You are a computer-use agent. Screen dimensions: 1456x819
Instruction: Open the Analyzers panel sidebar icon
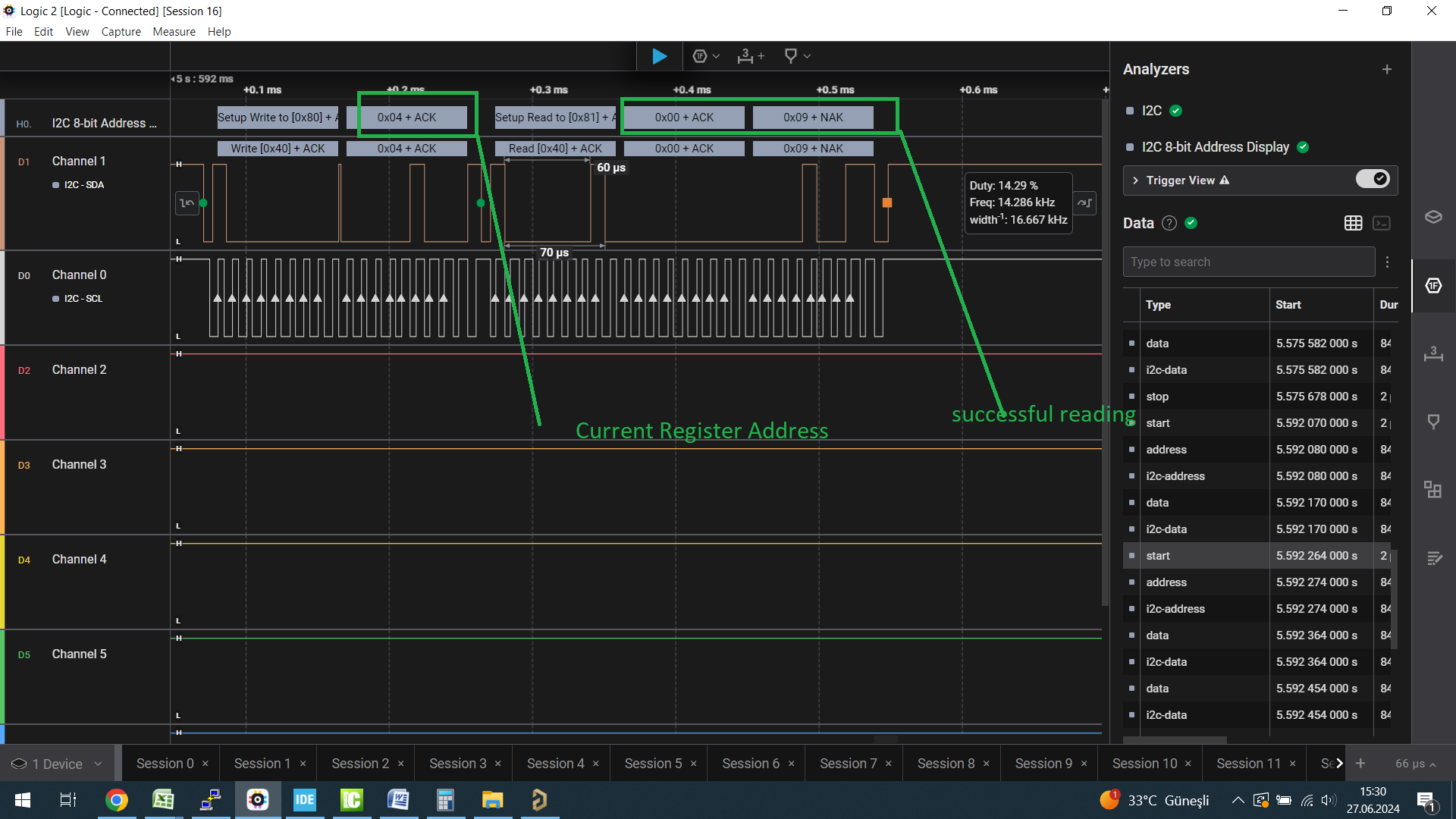[x=1433, y=286]
